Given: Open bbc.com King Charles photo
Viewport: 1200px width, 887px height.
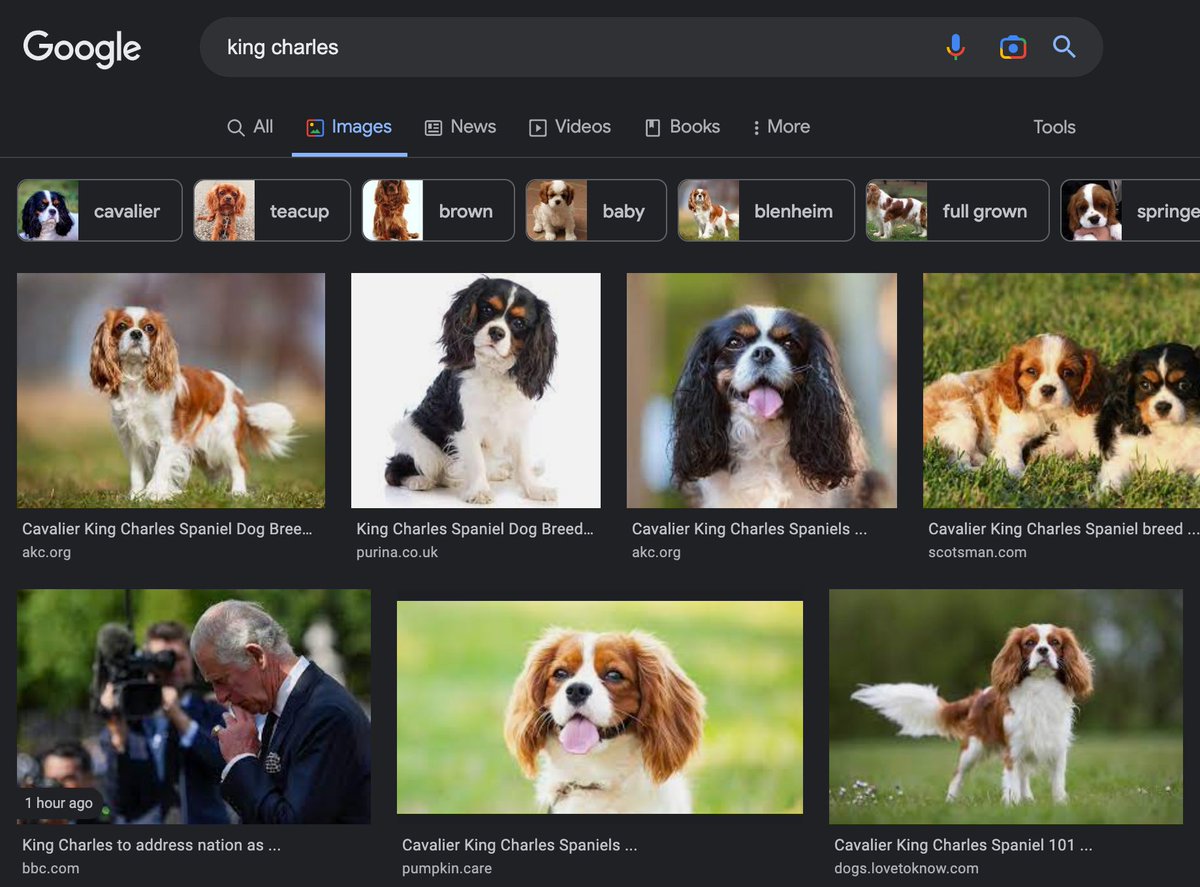Looking at the screenshot, I should point(194,706).
